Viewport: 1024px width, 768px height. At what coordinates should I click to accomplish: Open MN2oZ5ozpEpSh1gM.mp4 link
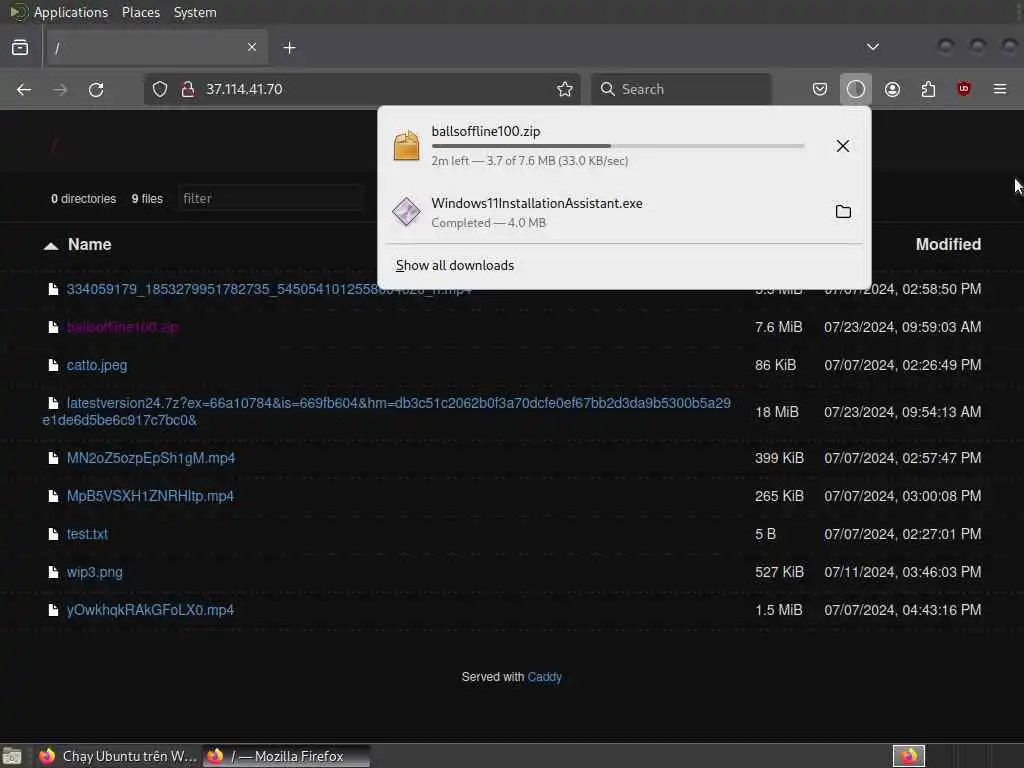[151, 458]
